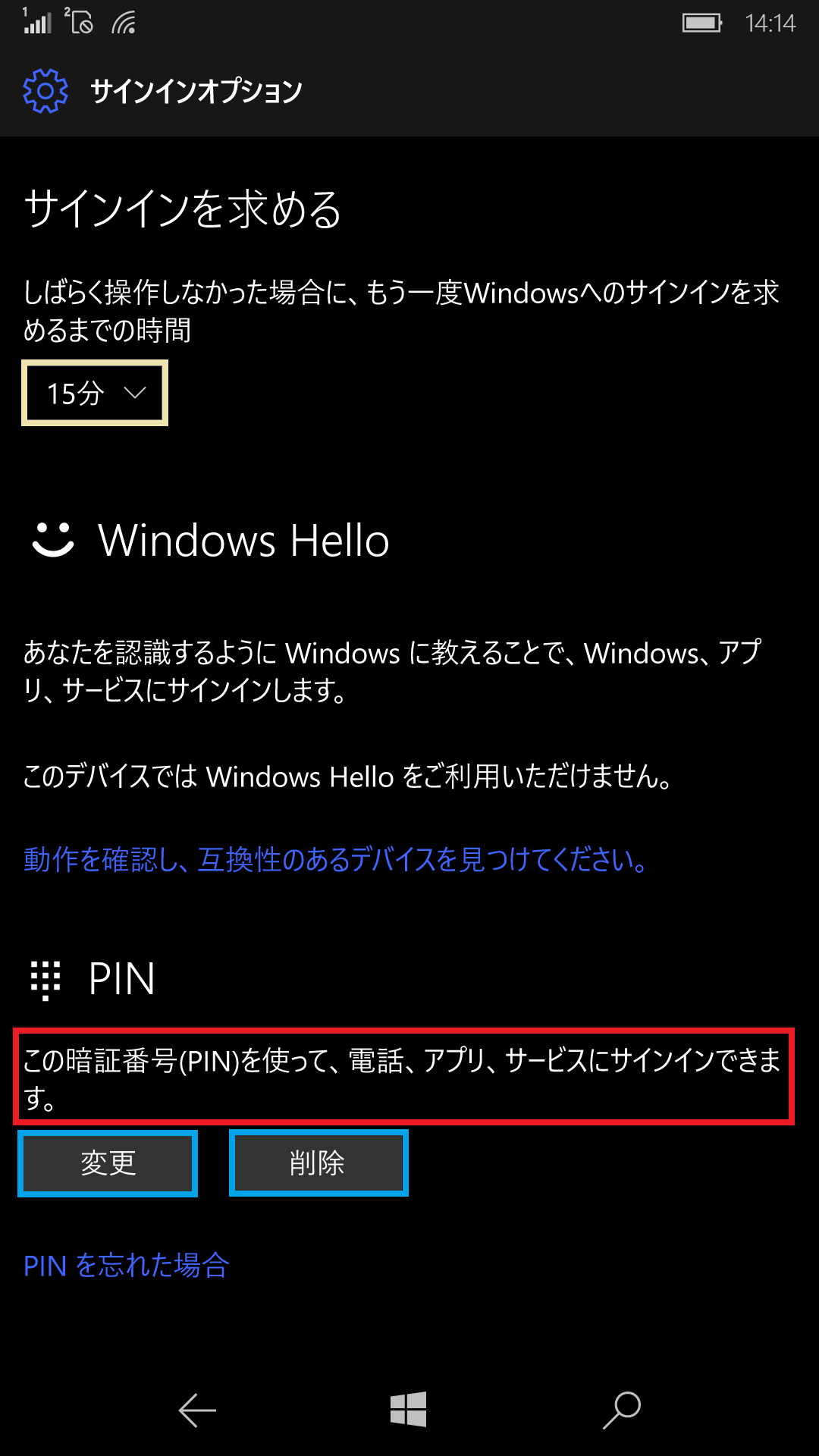Tap the サインインを求める section heading
819x1456 pixels.
click(x=183, y=209)
